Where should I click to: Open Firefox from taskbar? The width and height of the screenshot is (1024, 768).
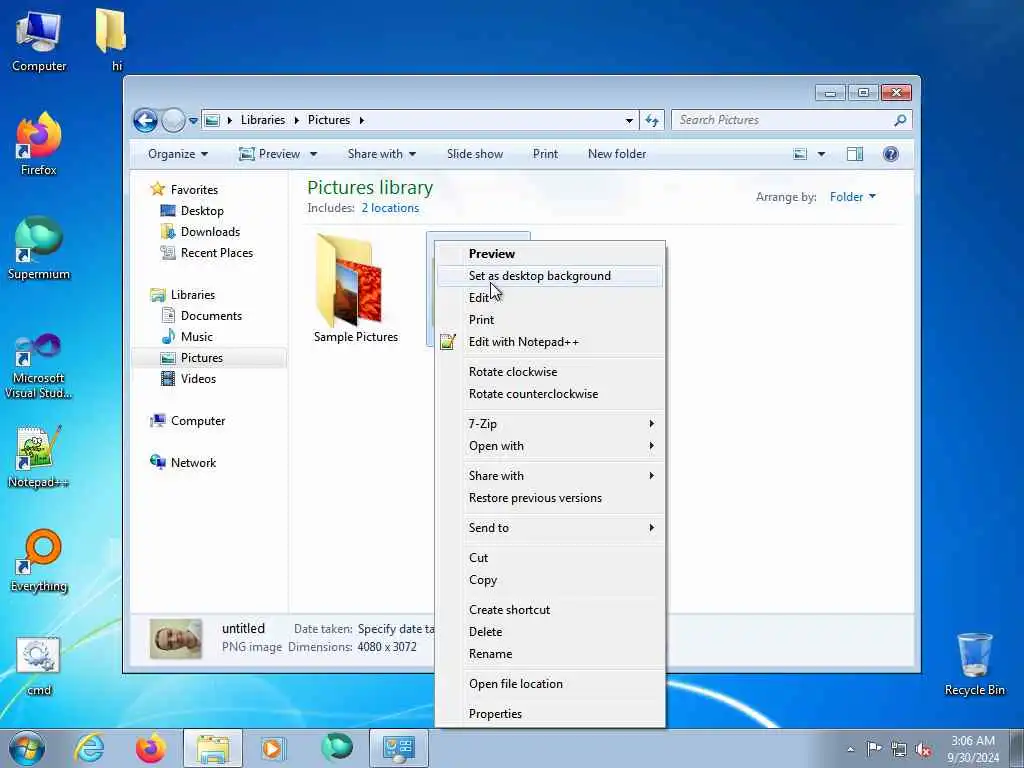coord(151,748)
